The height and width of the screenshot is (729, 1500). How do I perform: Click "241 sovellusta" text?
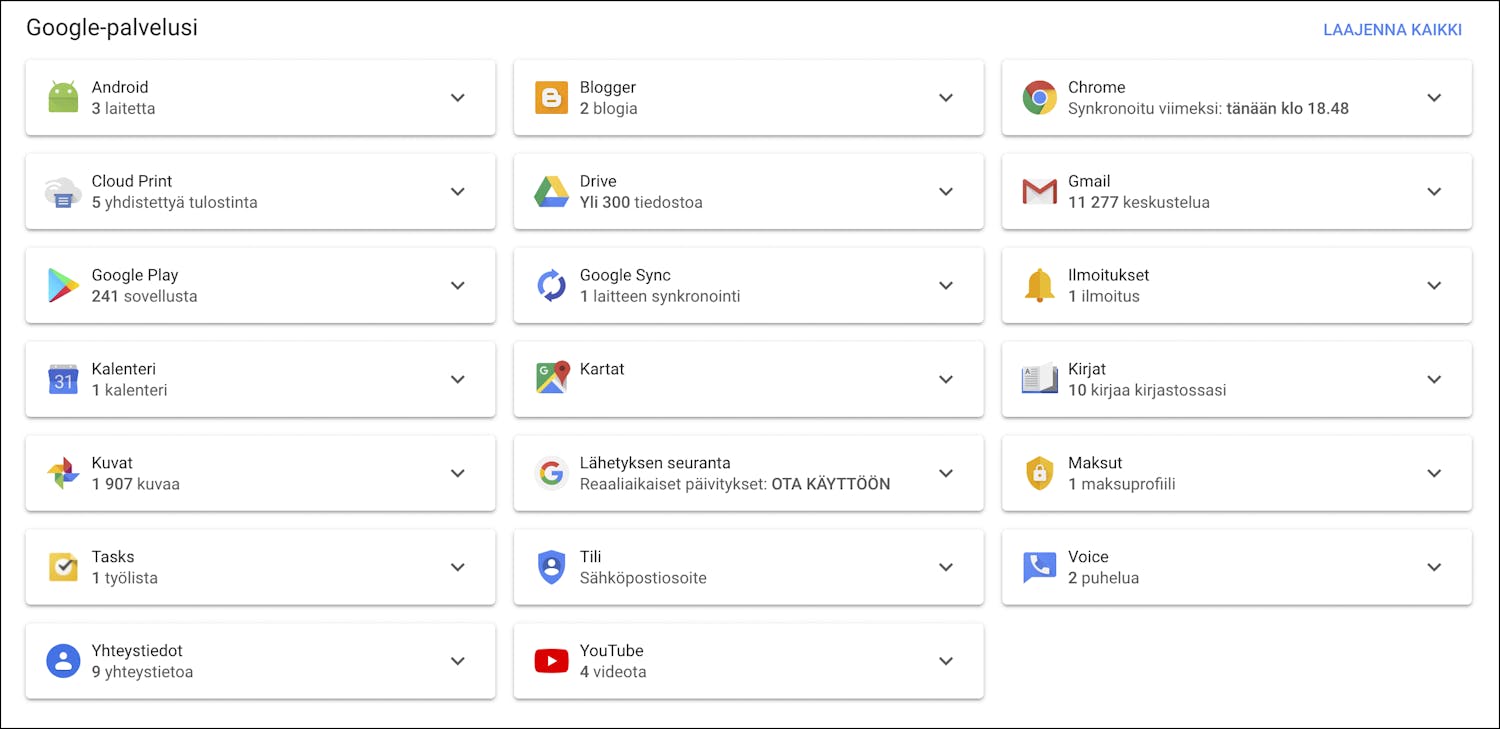[144, 296]
